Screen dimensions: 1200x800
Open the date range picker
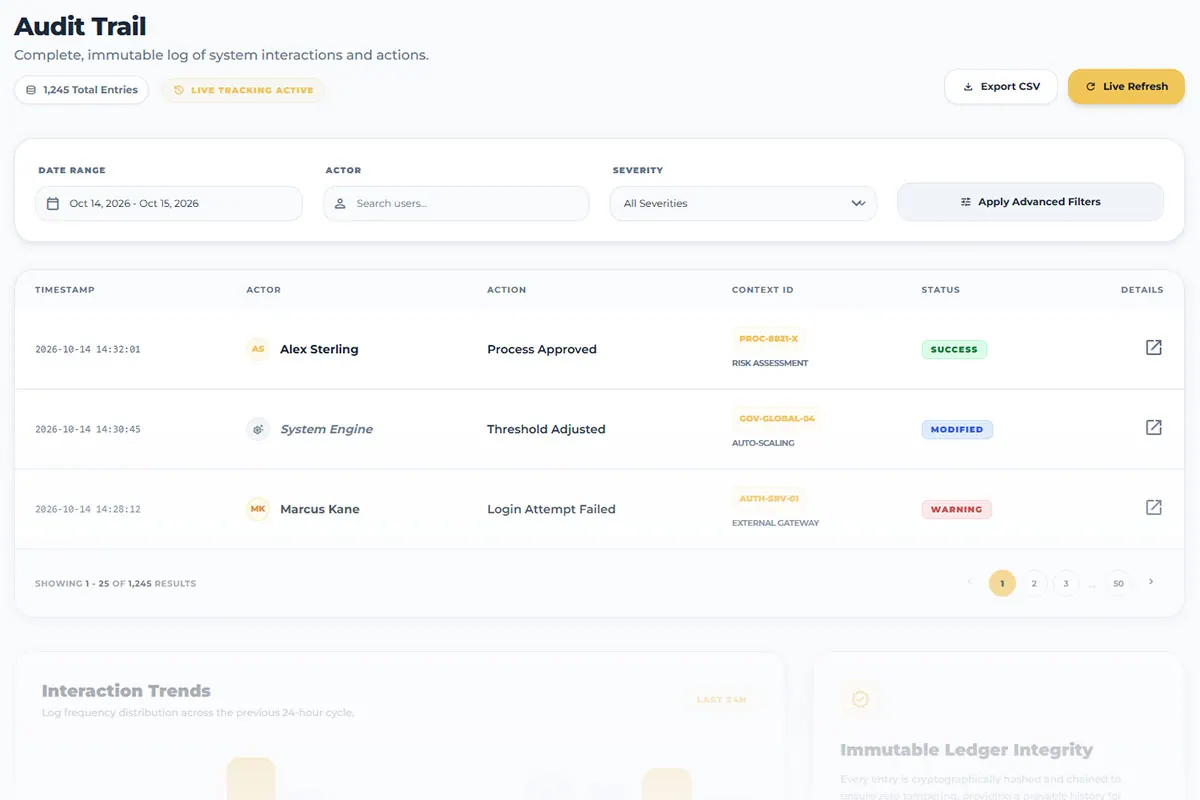(169, 203)
